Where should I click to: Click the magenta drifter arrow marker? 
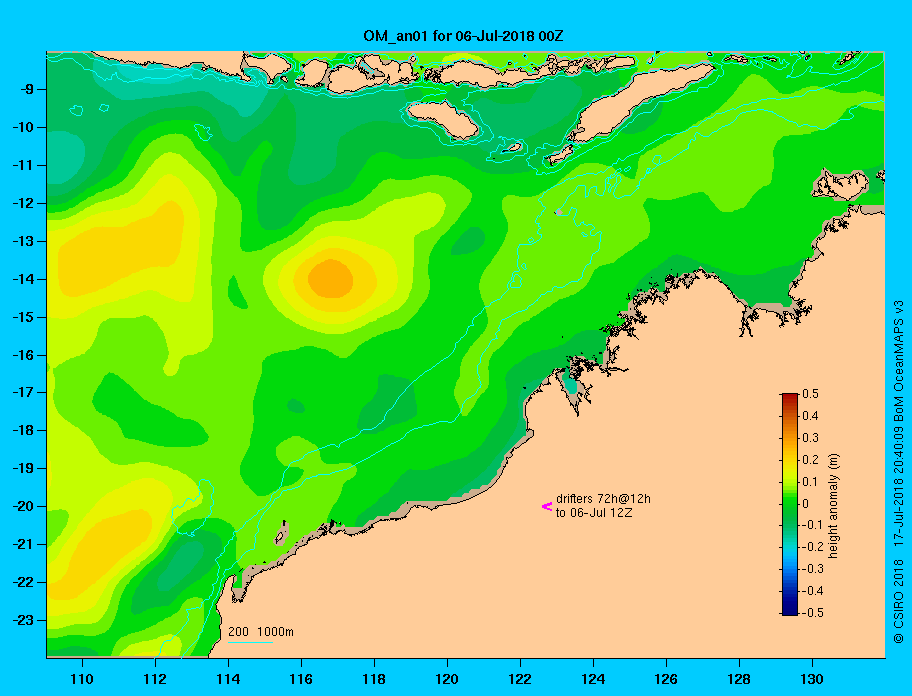click(x=547, y=506)
